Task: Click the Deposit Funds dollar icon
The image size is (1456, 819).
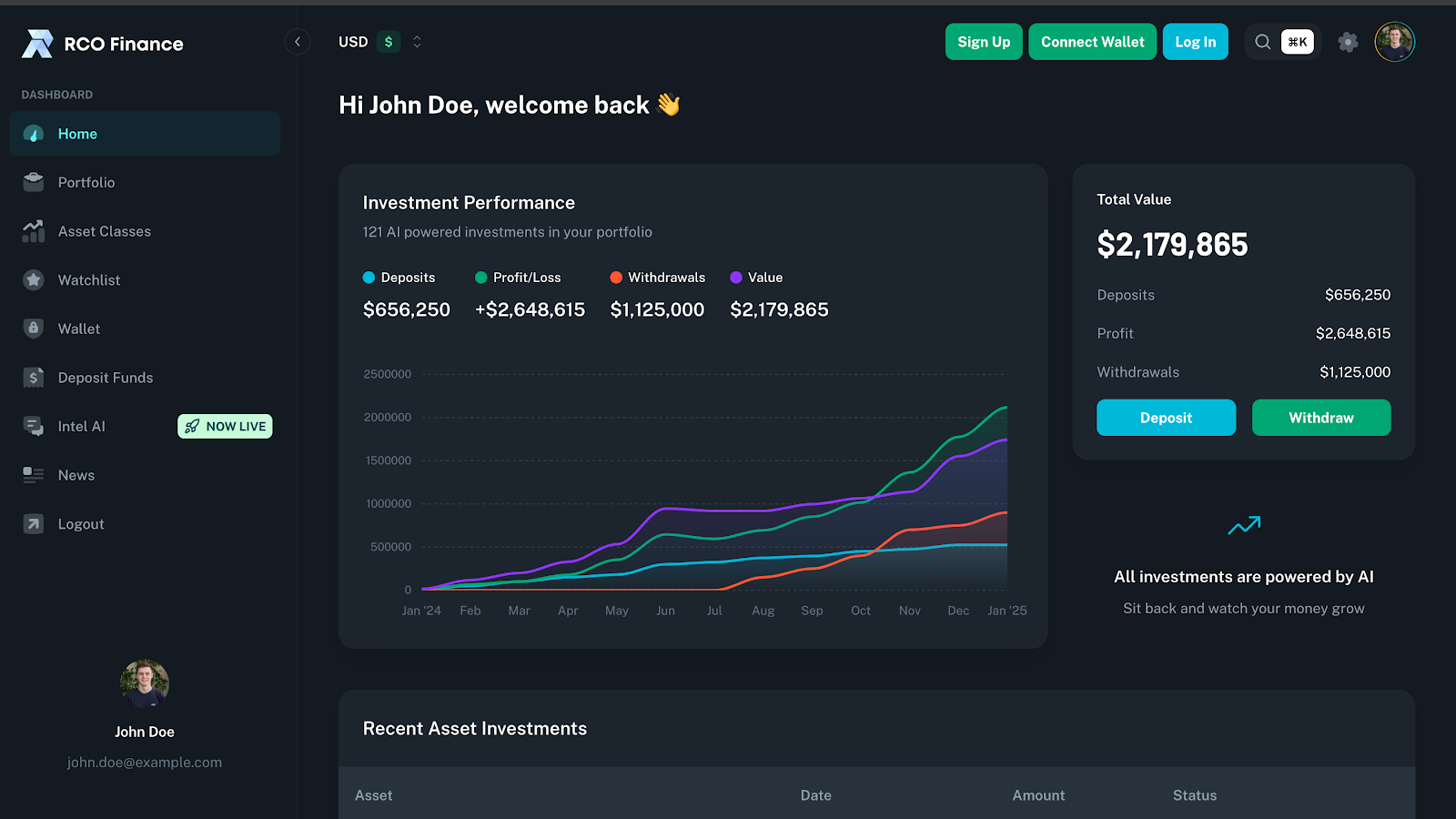Action: [34, 378]
